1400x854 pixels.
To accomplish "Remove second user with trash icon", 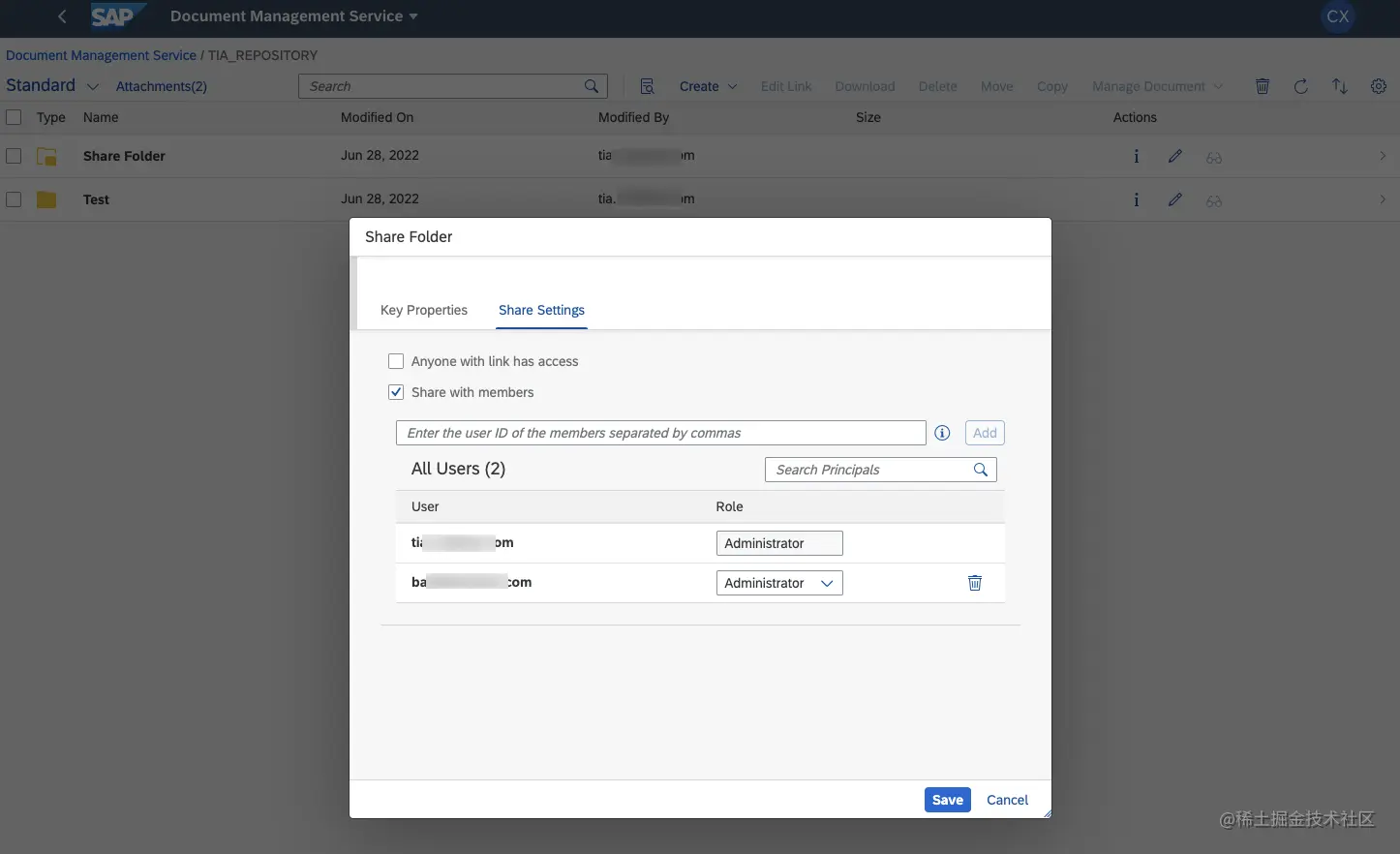I will coord(975,583).
